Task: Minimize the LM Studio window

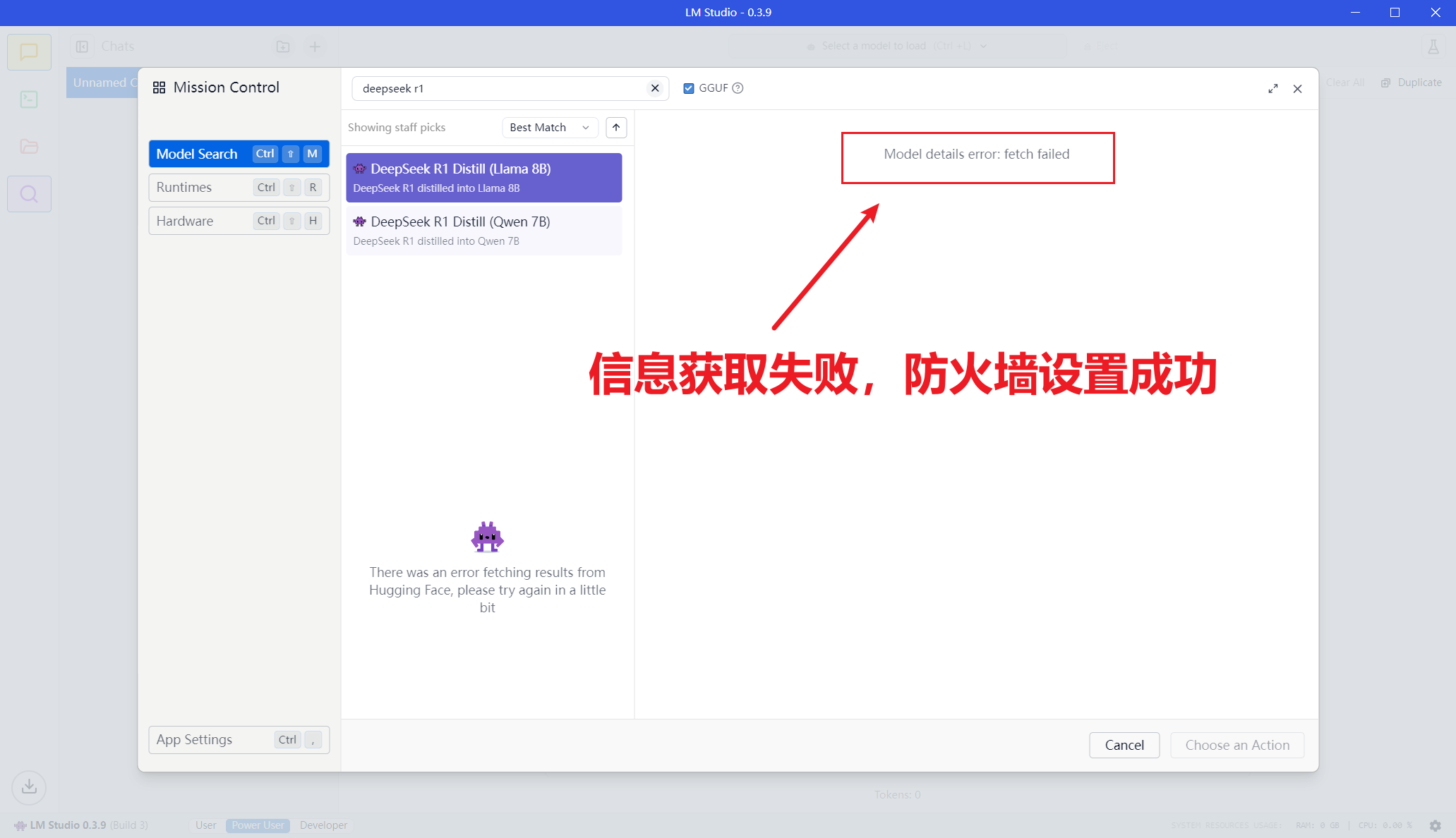Action: click(x=1355, y=13)
